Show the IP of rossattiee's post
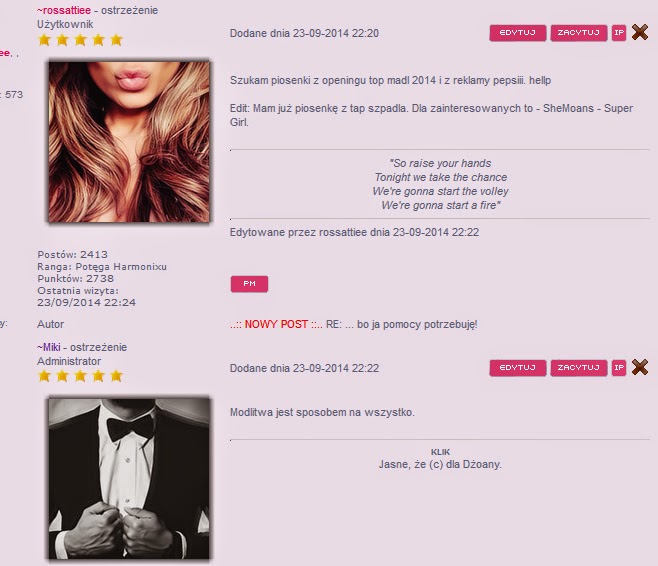 pos(619,33)
